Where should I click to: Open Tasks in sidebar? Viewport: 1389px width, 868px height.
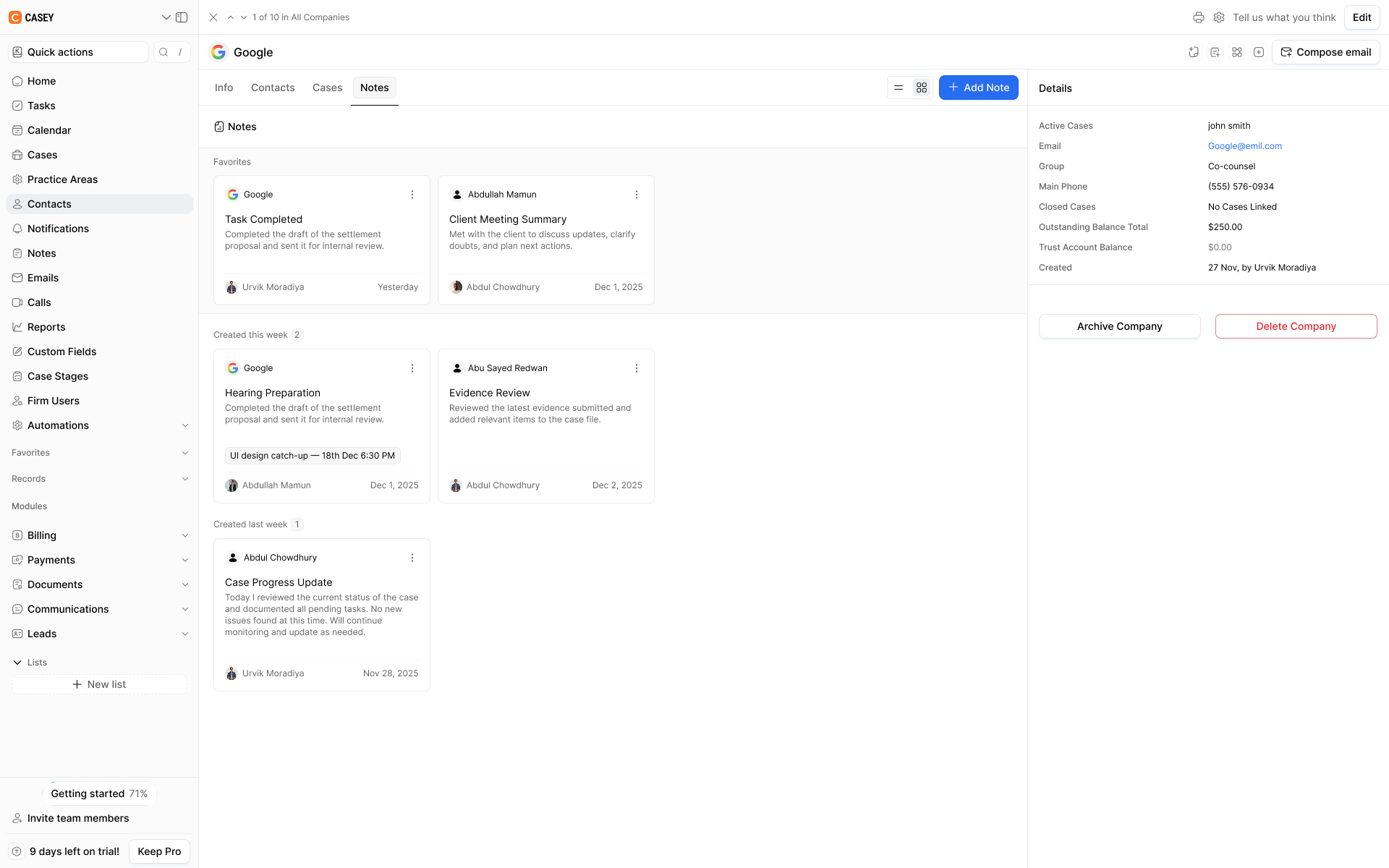(x=99, y=106)
